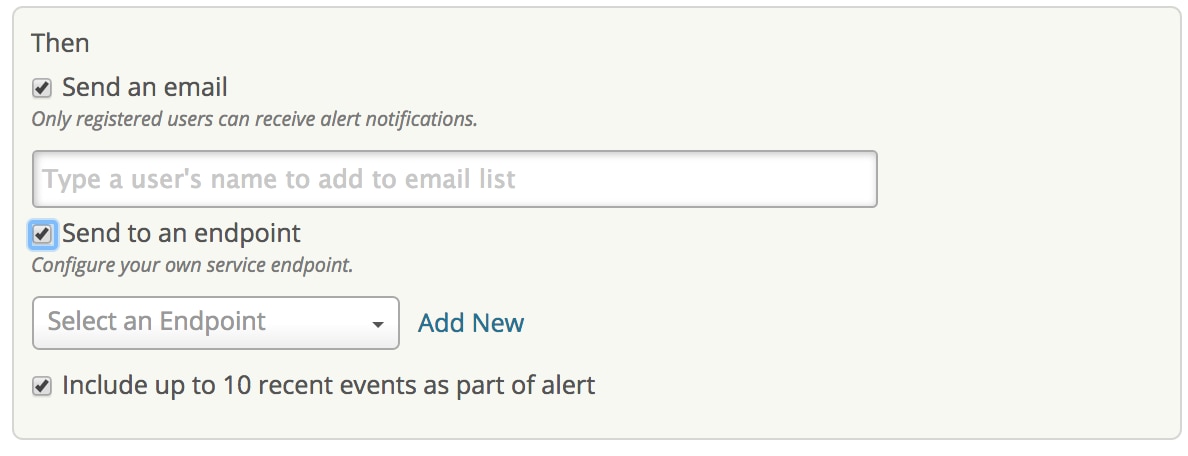Click the endpoint dropdown caret arrow

tap(377, 325)
